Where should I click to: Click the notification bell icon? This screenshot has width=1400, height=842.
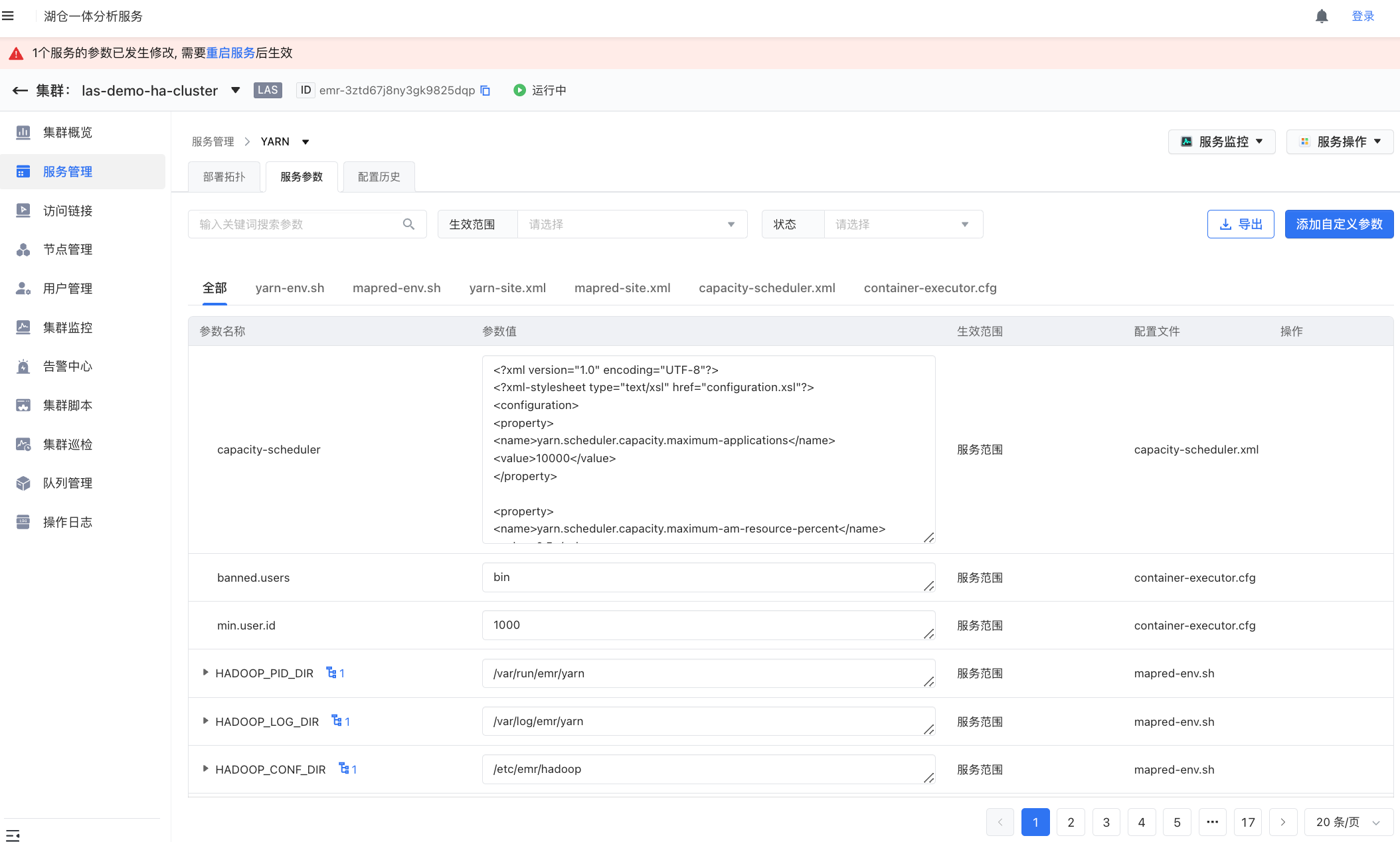(1322, 17)
